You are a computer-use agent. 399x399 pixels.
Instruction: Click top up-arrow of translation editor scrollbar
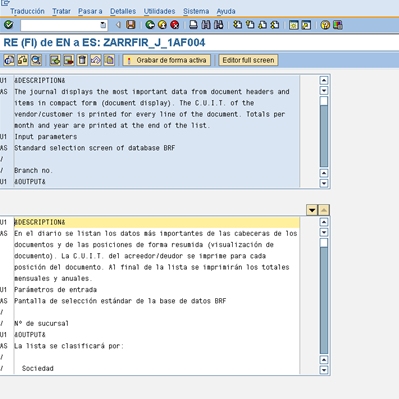point(324,222)
